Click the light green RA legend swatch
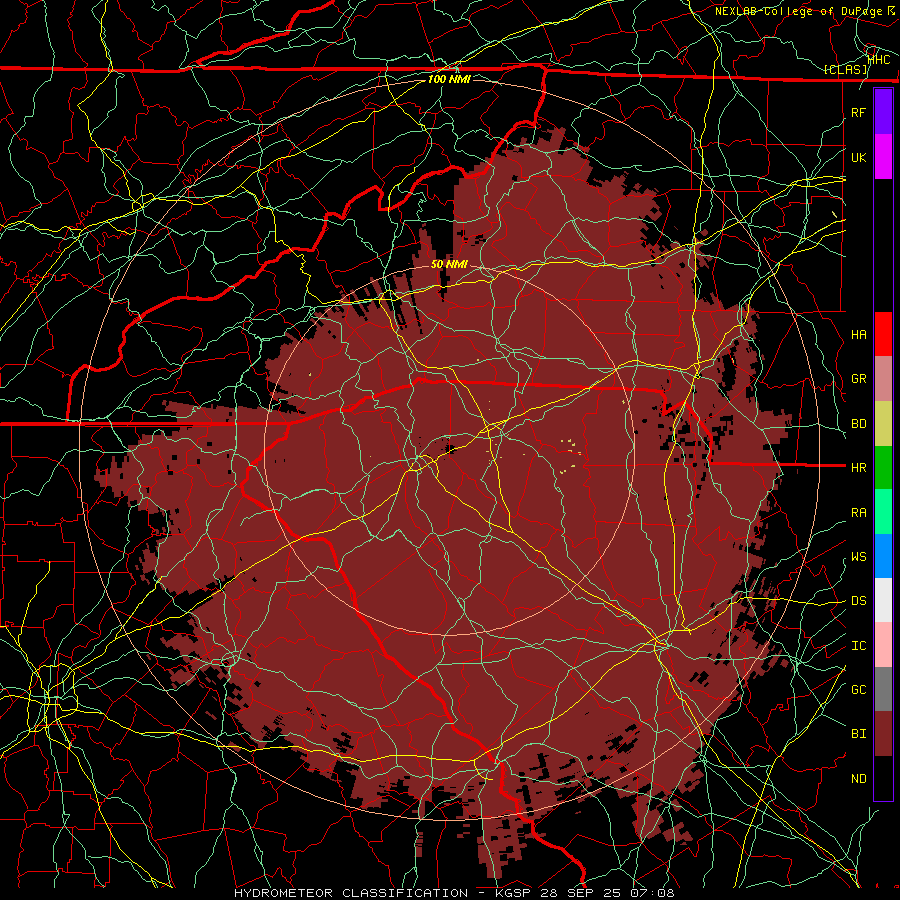The height and width of the screenshot is (900, 900). click(883, 512)
